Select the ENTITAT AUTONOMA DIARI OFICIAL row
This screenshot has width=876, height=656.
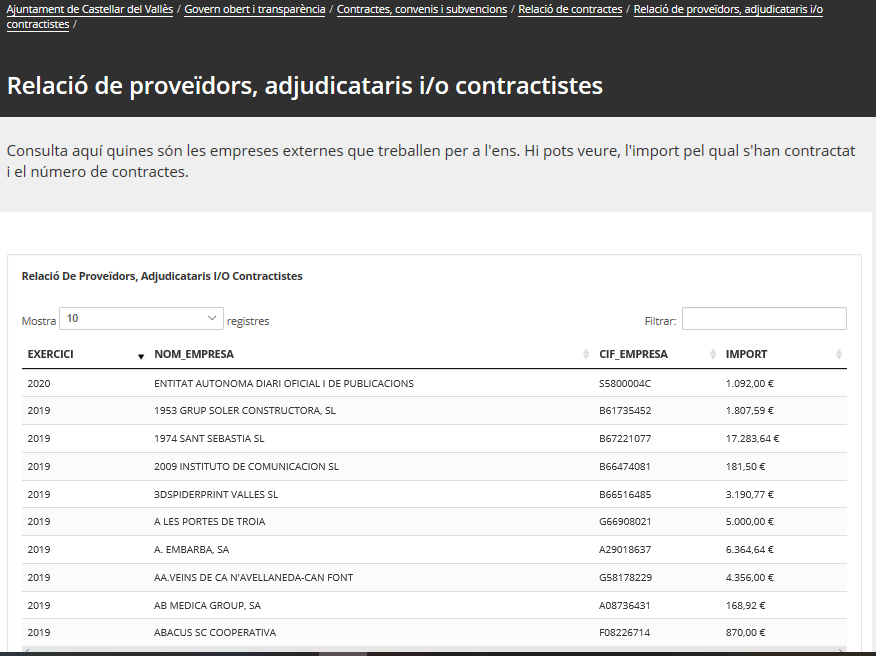point(283,383)
